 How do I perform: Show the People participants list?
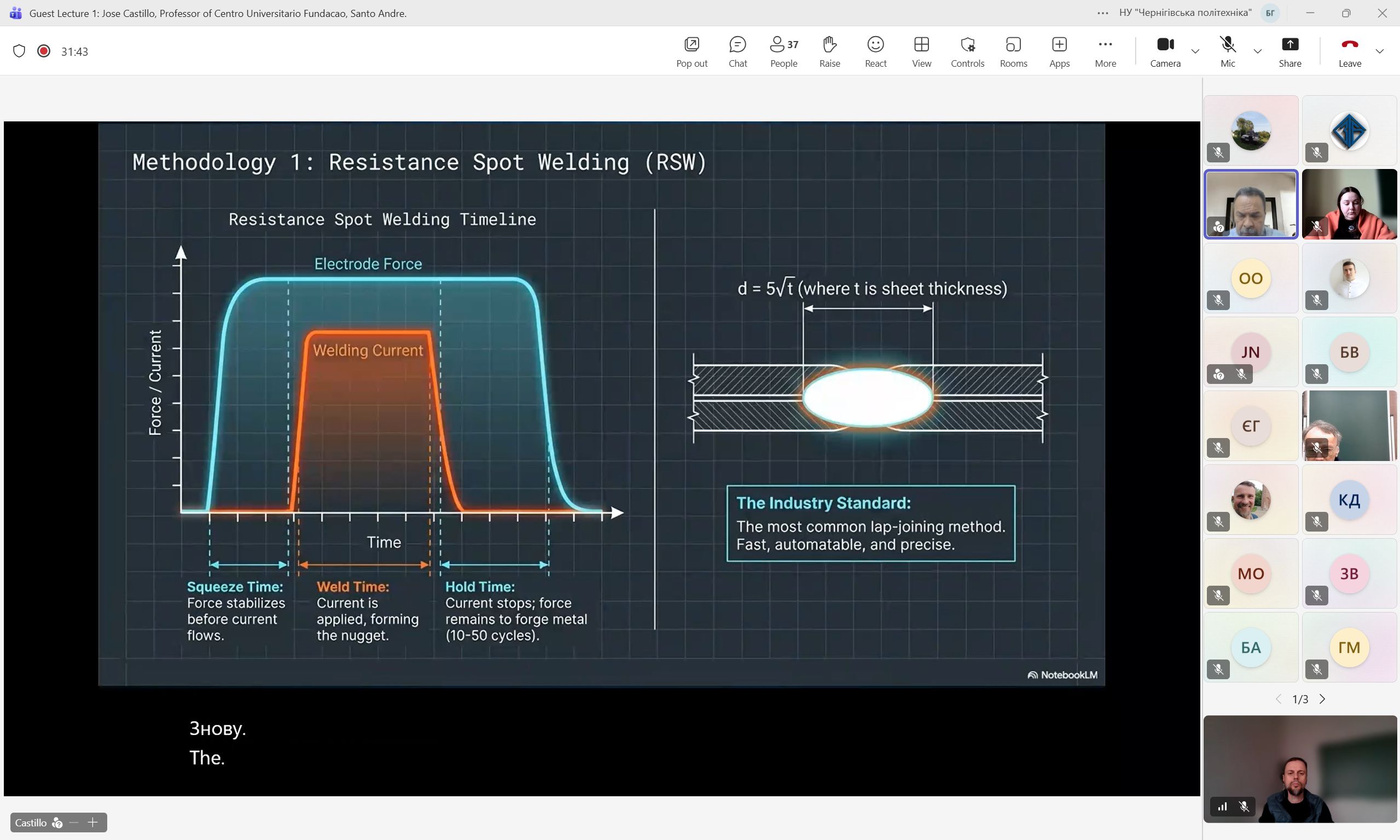pyautogui.click(x=783, y=51)
